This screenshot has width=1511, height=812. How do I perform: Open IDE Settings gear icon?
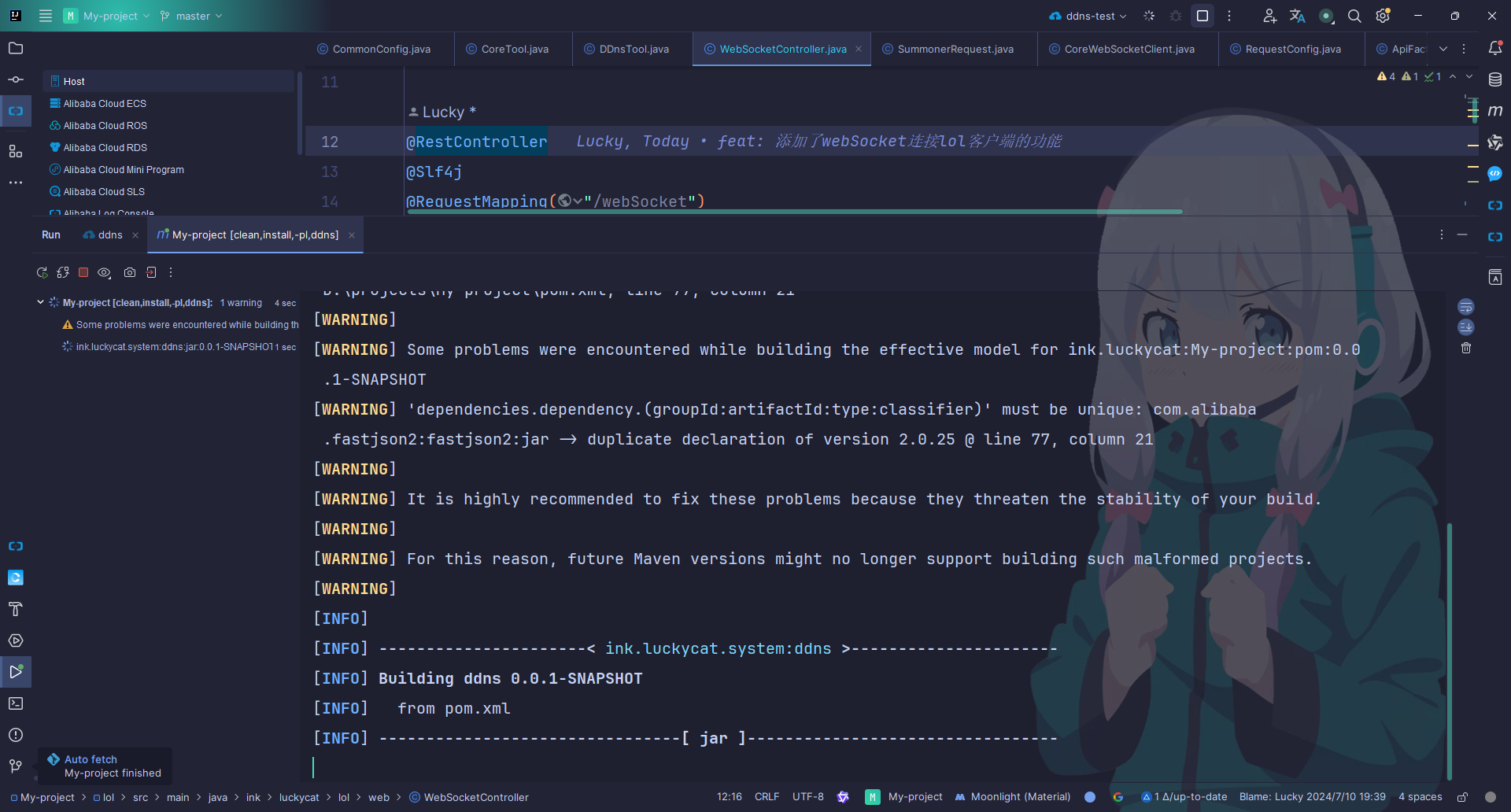(1383, 16)
